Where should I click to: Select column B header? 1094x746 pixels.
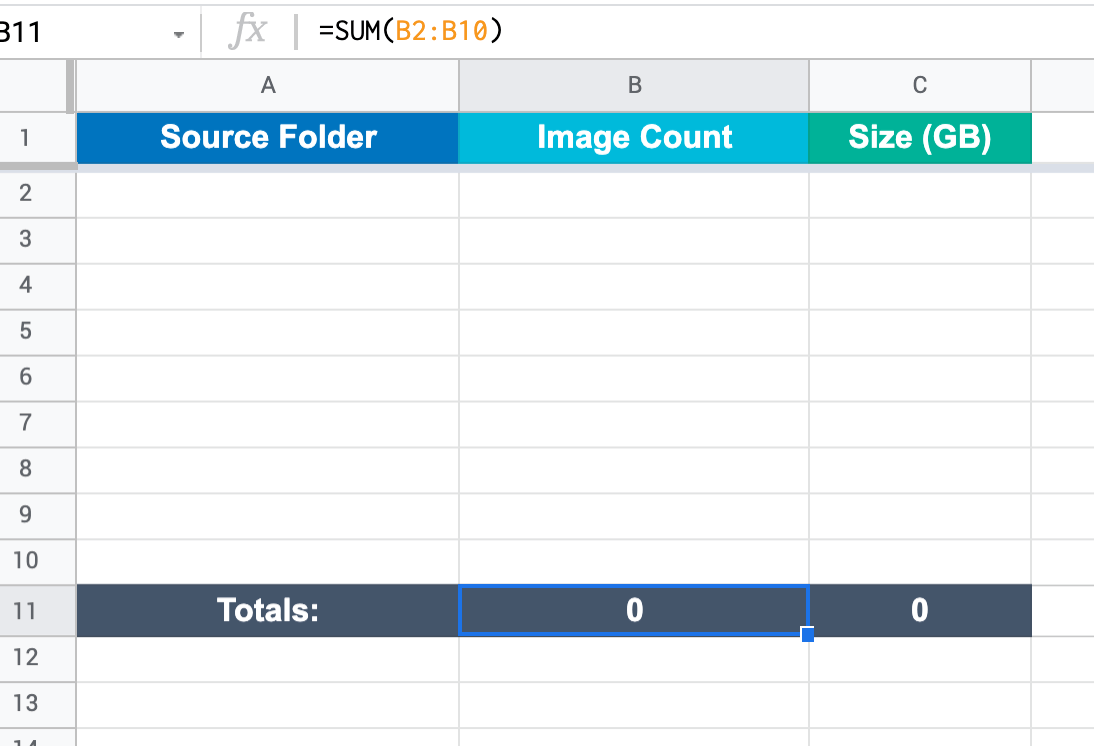634,85
